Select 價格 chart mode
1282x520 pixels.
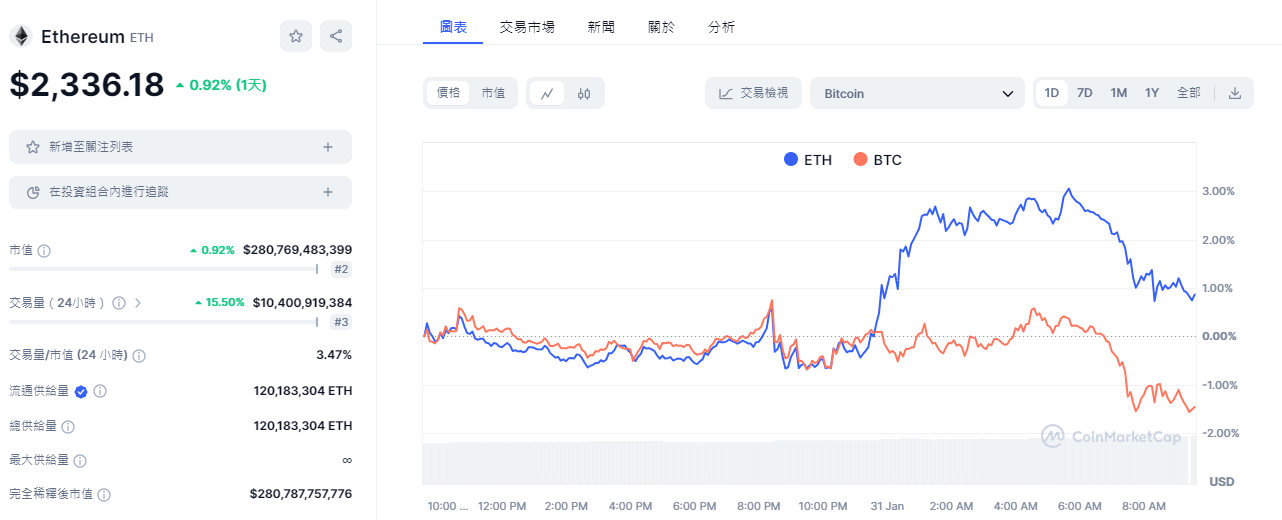click(449, 93)
